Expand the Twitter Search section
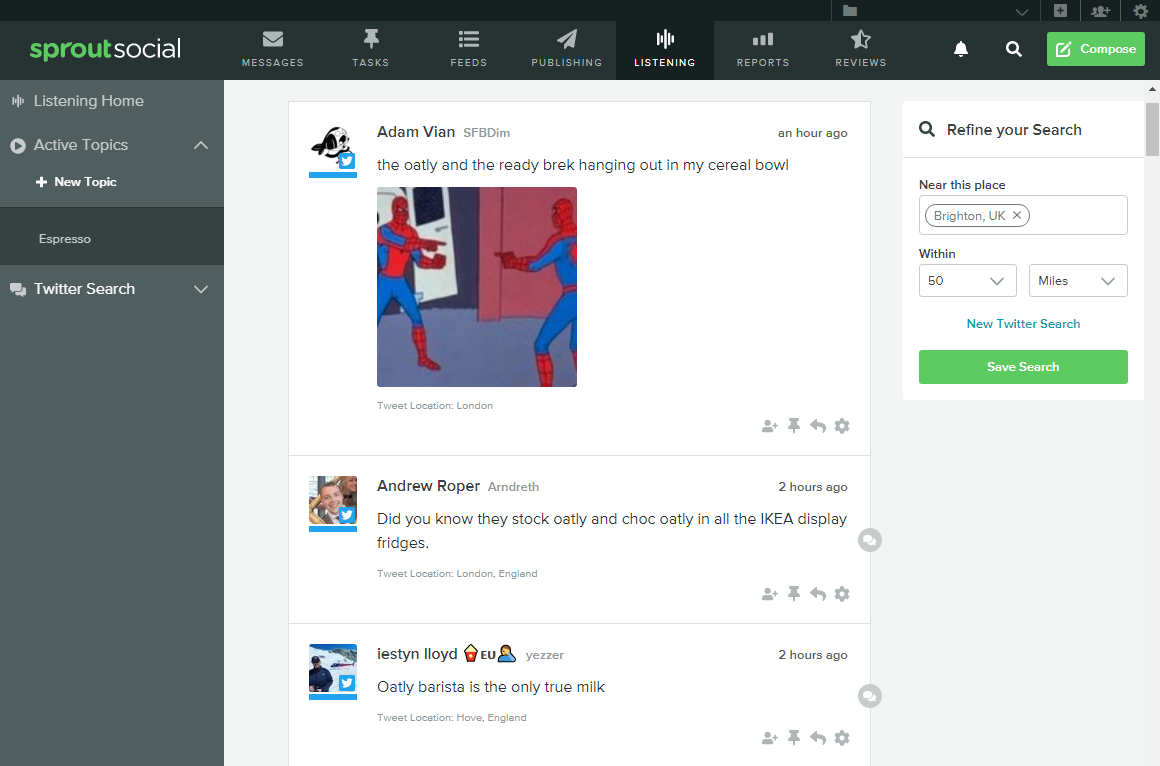The width and height of the screenshot is (1160, 766). (x=200, y=289)
